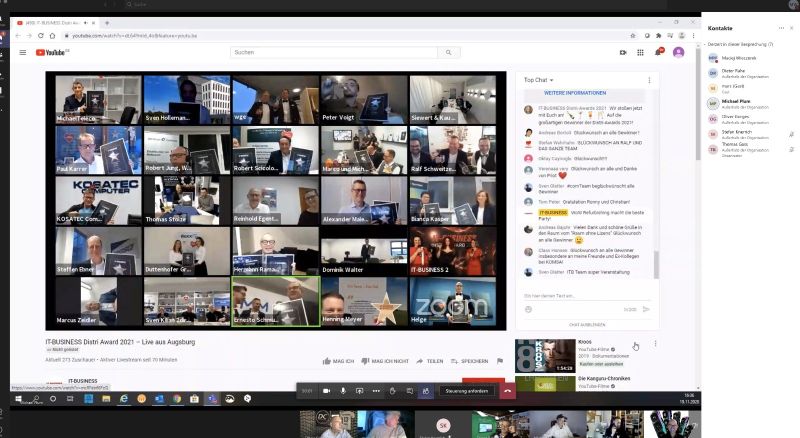Open 'Die Känguru-Chroniken' video thumbnail

coord(545,384)
